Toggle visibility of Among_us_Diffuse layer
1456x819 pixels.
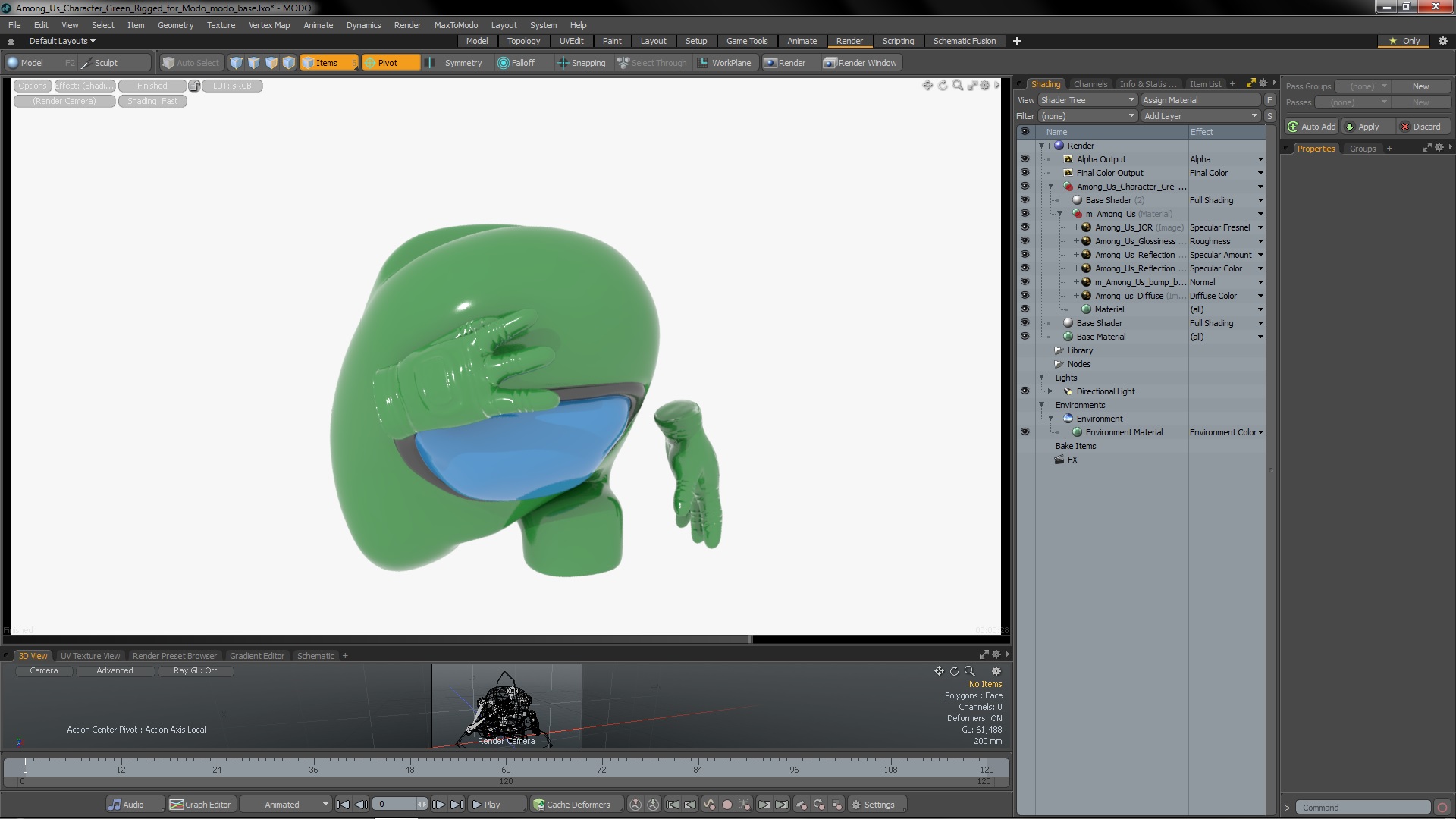point(1025,296)
